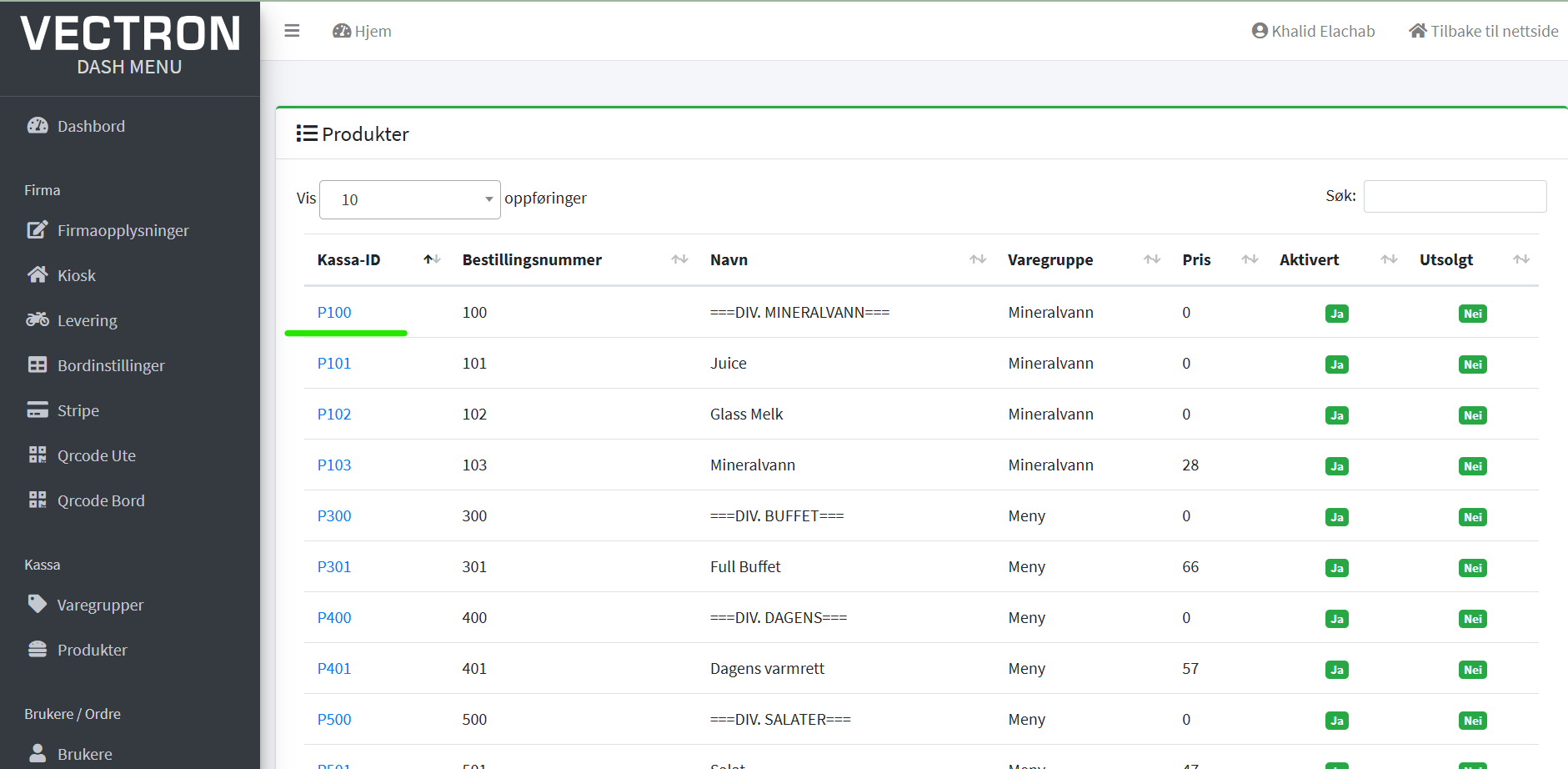The height and width of the screenshot is (769, 1568).
Task: Click the Brukere person icon
Action: (38, 753)
